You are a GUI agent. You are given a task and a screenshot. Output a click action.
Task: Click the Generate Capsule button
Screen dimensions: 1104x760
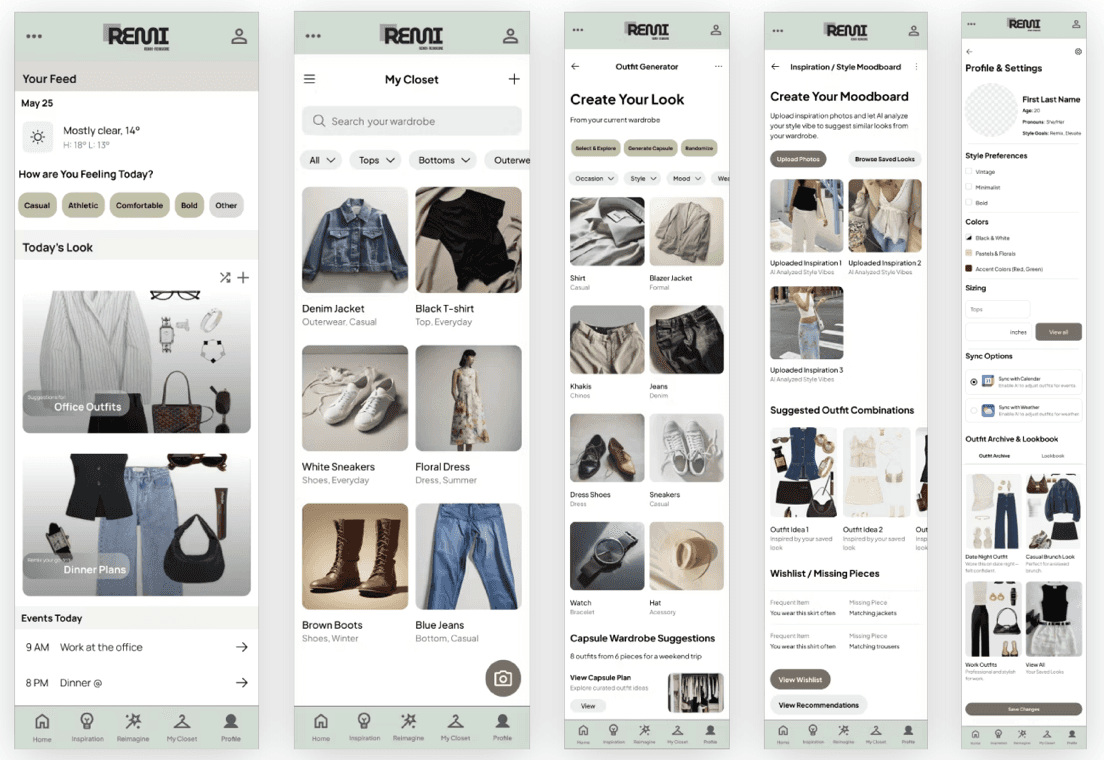click(x=651, y=148)
